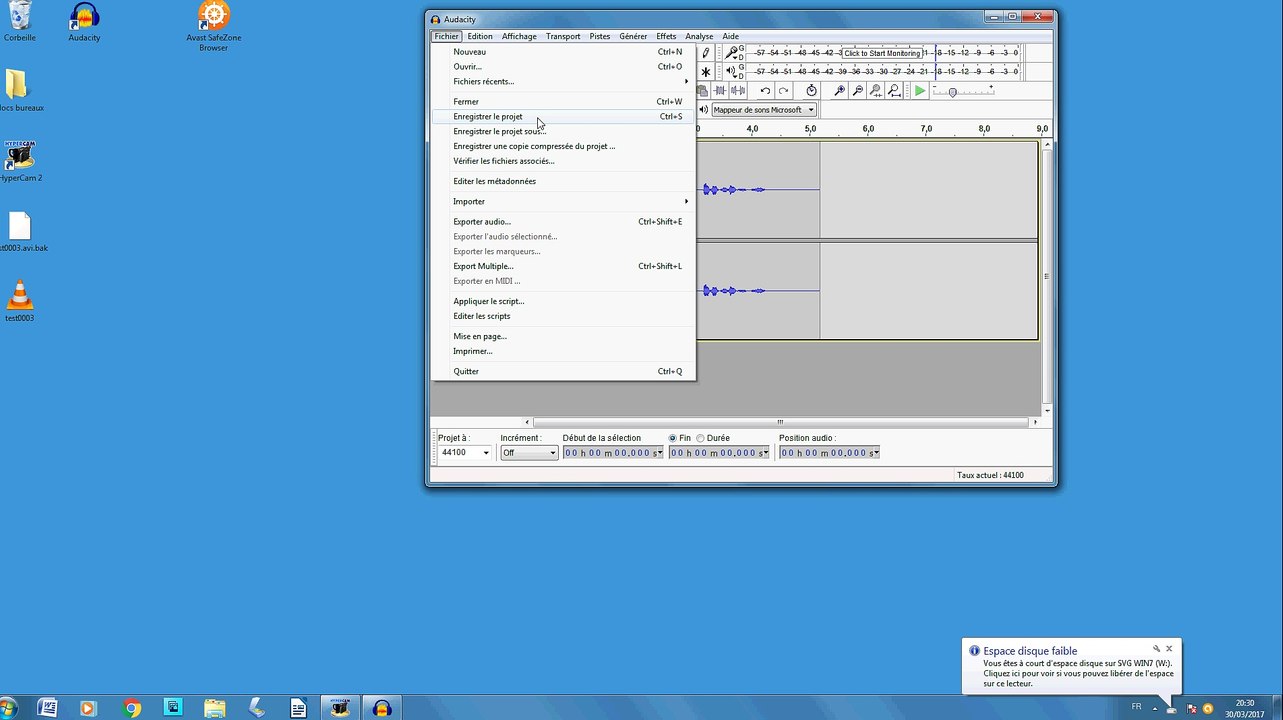
Task: Open the HyperCam 2 desktop icon
Action: [19, 162]
